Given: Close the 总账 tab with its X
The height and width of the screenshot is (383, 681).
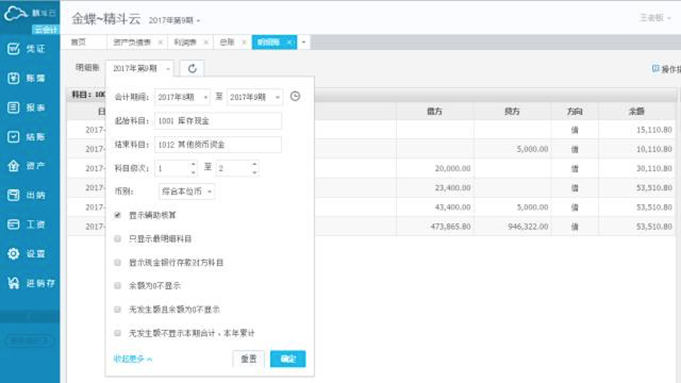Looking at the screenshot, I should pyautogui.click(x=244, y=42).
